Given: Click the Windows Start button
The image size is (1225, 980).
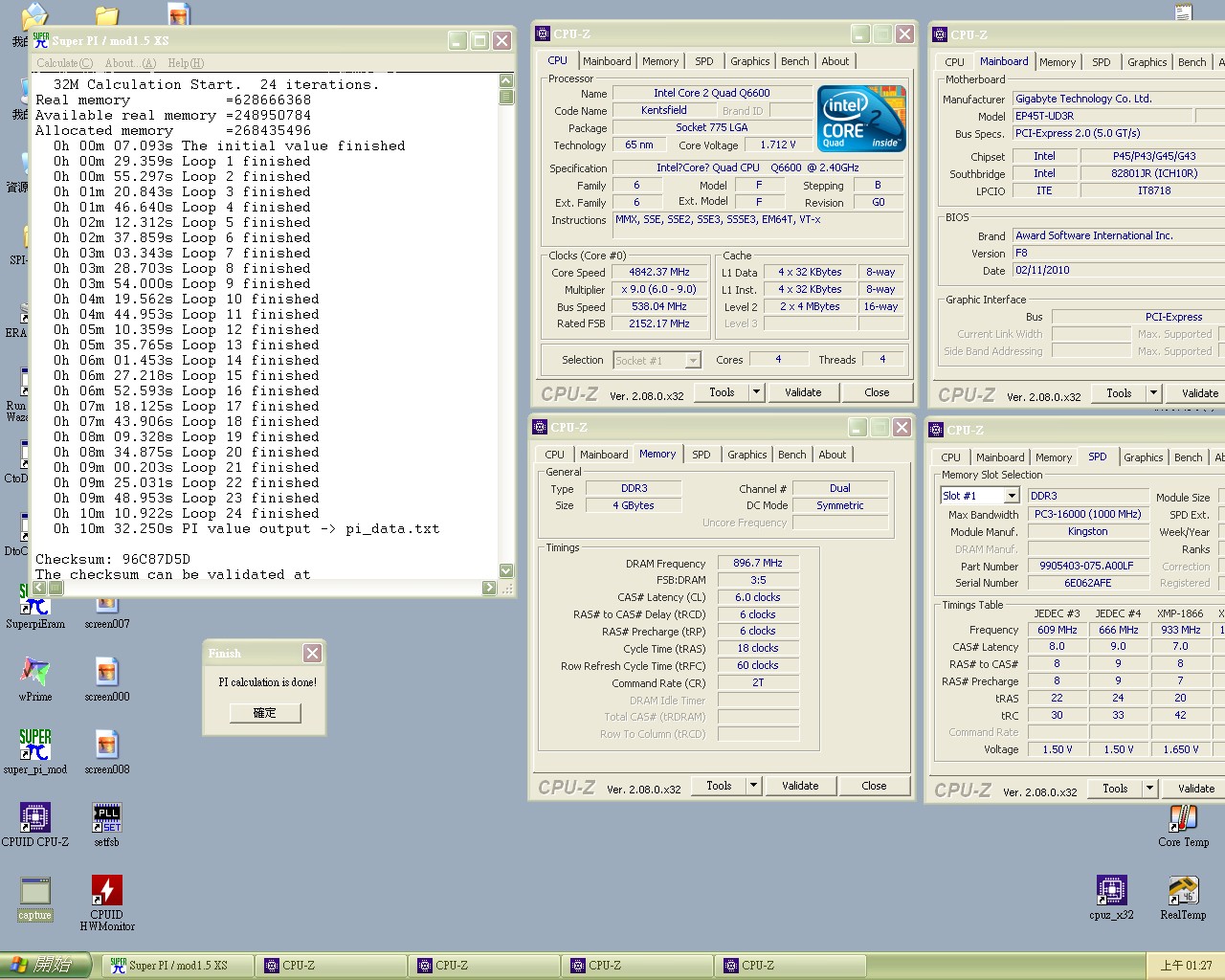Looking at the screenshot, I should click(x=46, y=965).
